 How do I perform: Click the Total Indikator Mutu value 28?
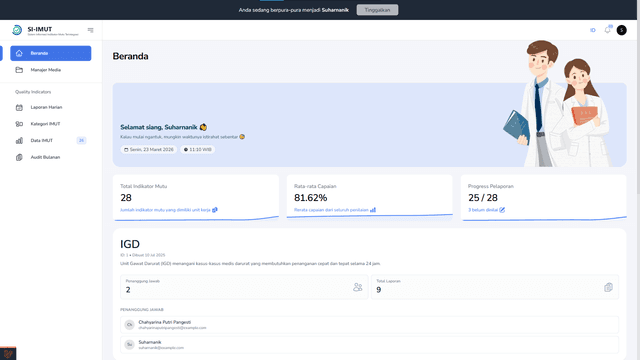[x=126, y=198]
